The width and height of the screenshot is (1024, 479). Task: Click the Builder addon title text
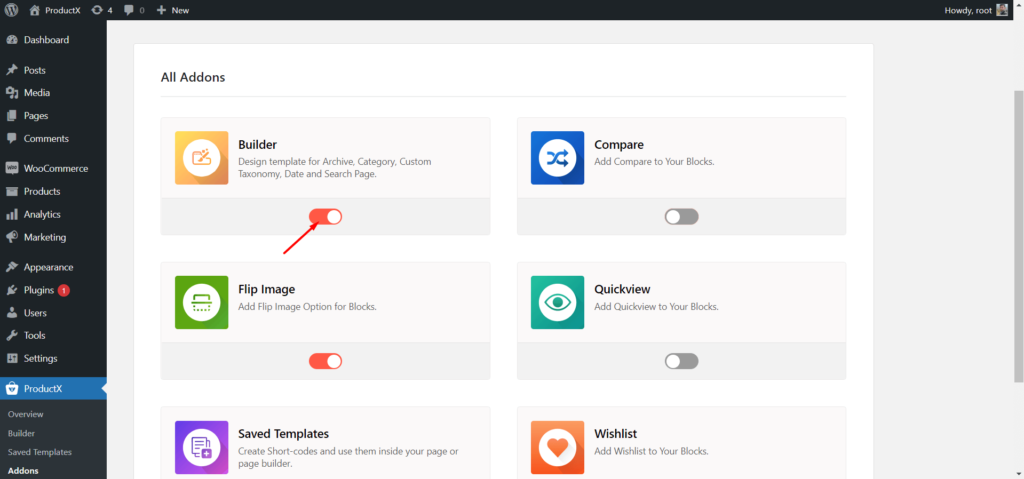257,144
